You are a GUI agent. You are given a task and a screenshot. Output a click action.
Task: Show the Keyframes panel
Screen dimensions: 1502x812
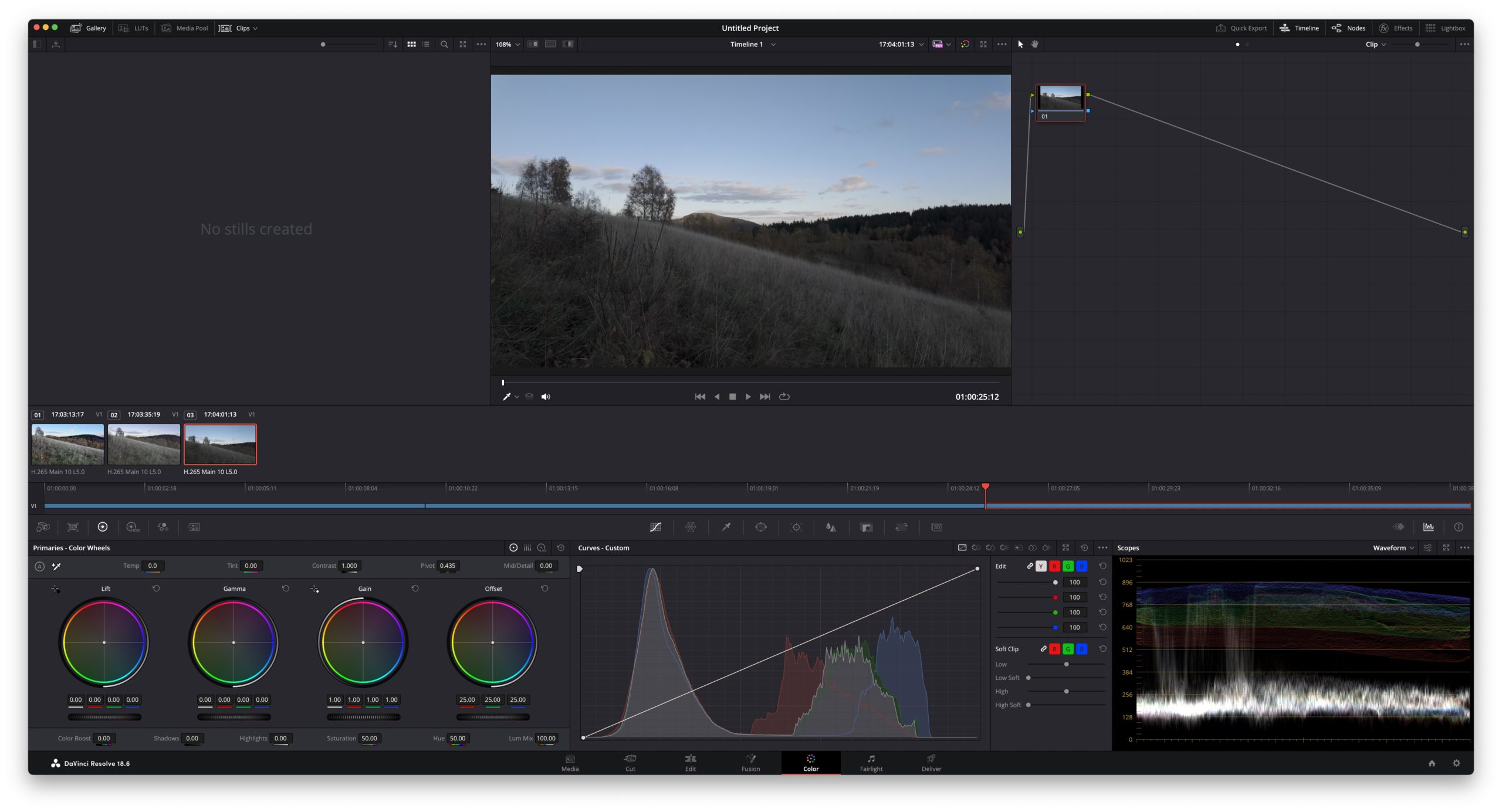pyautogui.click(x=1399, y=527)
